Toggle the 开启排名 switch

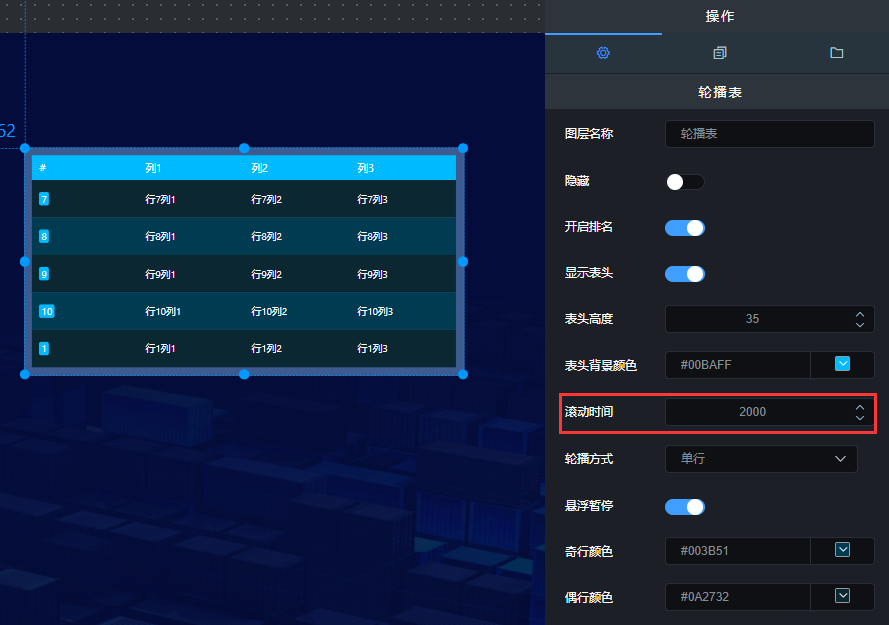coord(685,228)
